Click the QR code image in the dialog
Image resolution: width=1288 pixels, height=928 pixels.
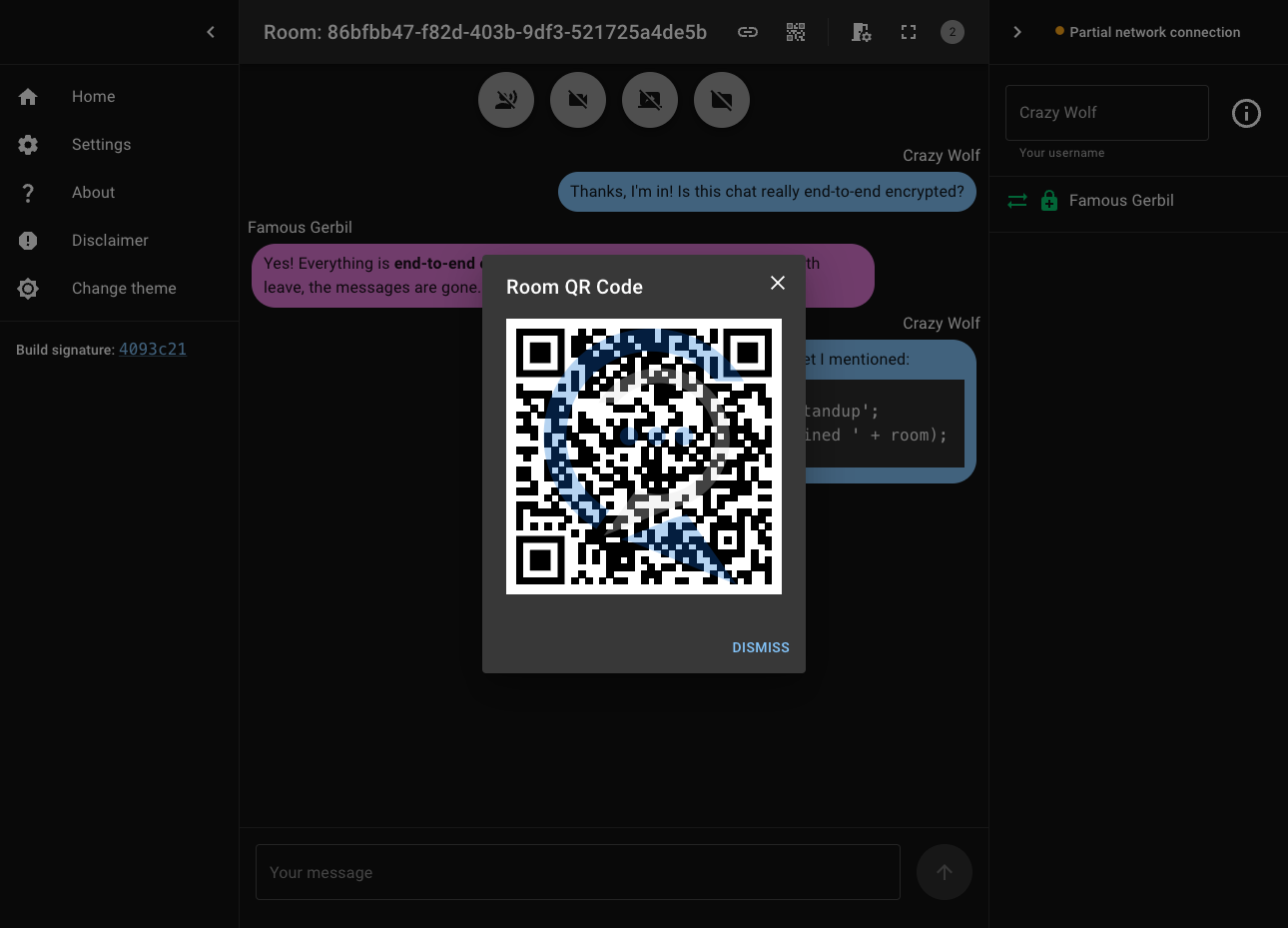[x=644, y=457]
